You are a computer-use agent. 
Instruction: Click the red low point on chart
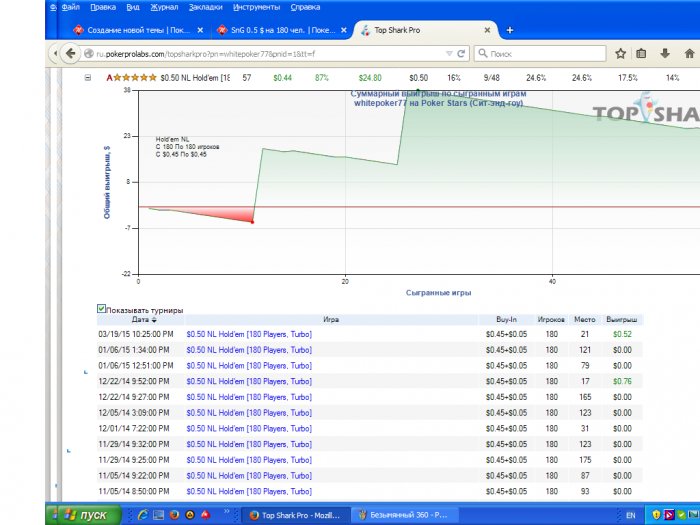252,222
